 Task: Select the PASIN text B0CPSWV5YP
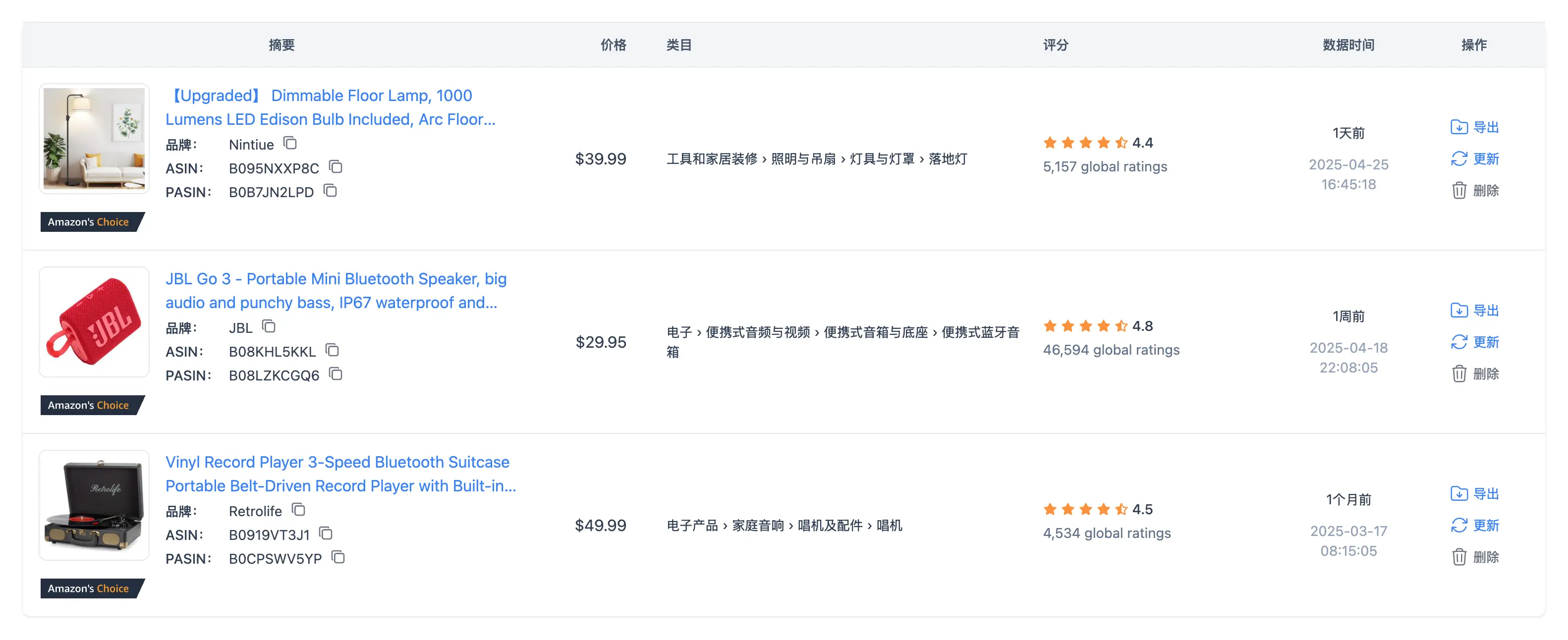[275, 558]
